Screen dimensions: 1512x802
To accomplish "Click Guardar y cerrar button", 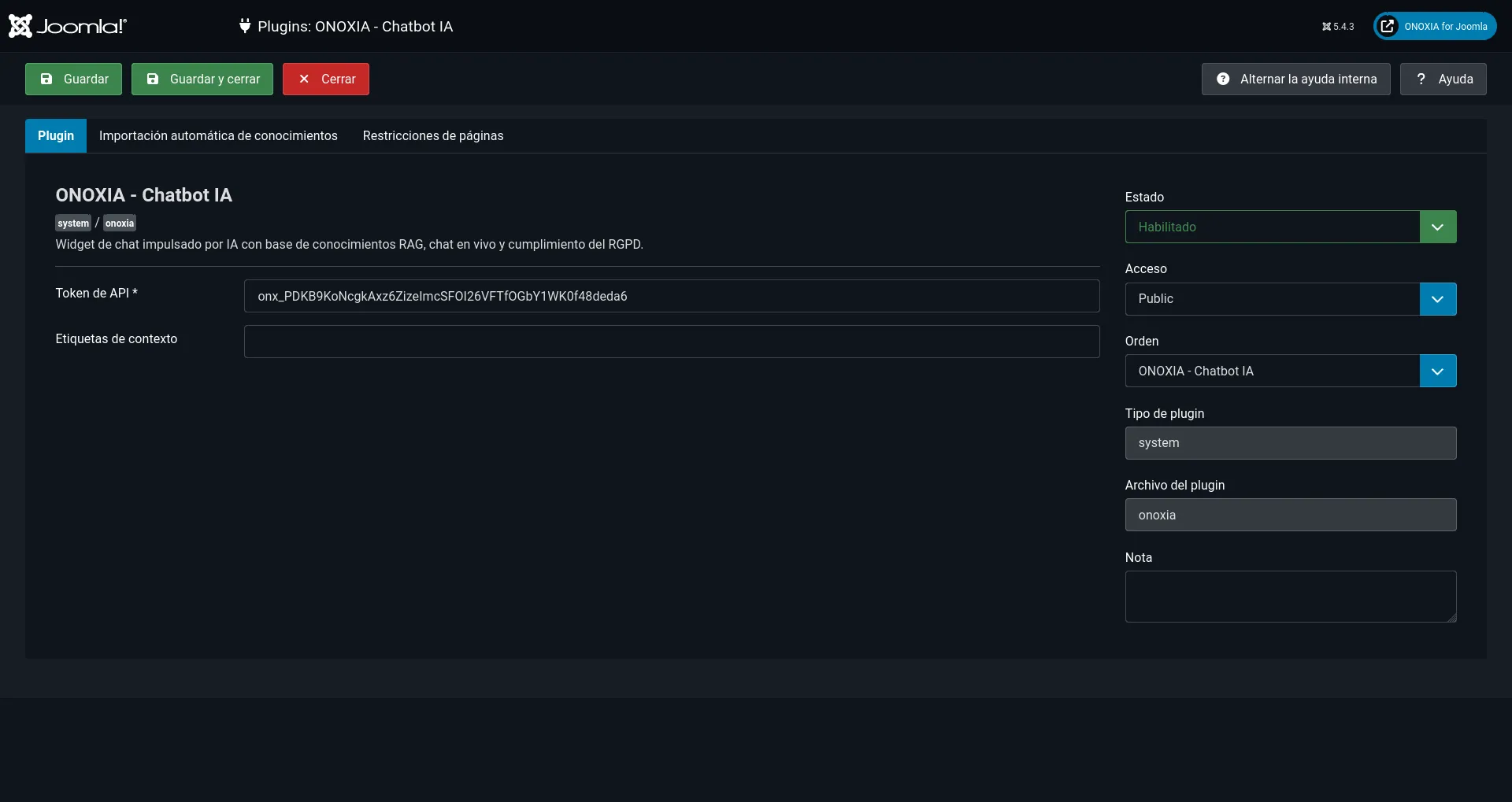I will (202, 79).
